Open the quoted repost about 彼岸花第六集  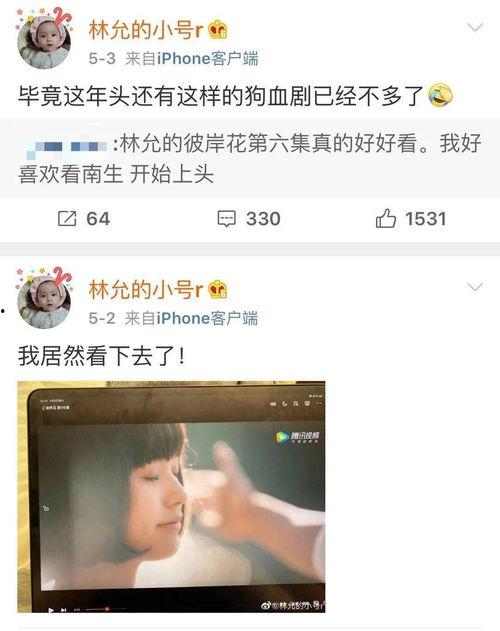click(x=250, y=158)
